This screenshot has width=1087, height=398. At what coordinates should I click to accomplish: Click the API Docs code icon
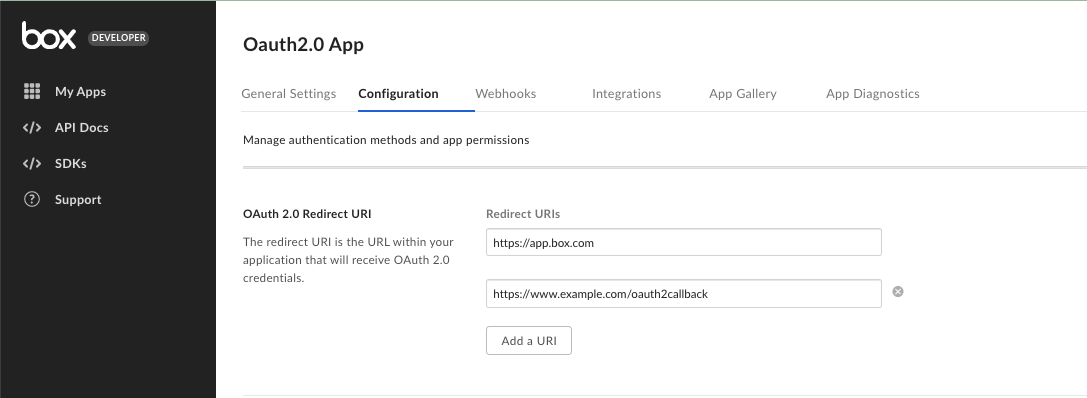[32, 128]
